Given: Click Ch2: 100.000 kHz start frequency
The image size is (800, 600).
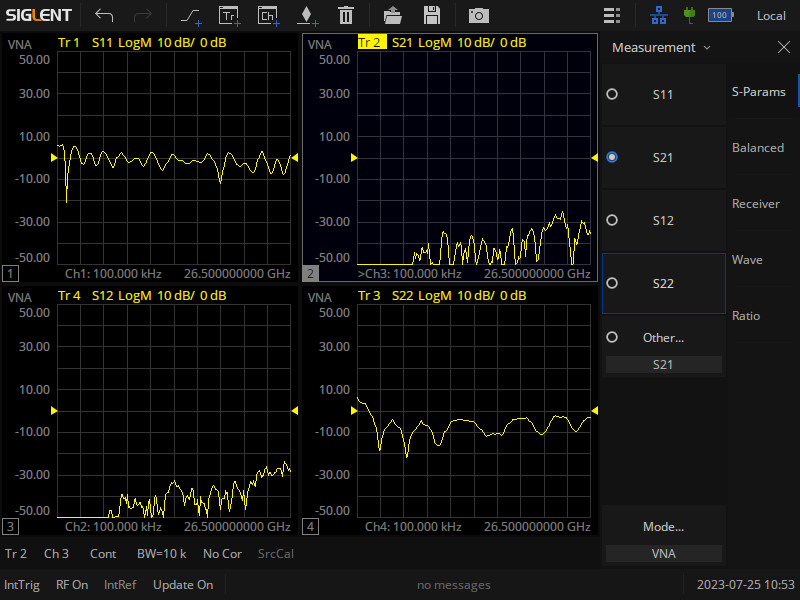Looking at the screenshot, I should click(113, 527).
